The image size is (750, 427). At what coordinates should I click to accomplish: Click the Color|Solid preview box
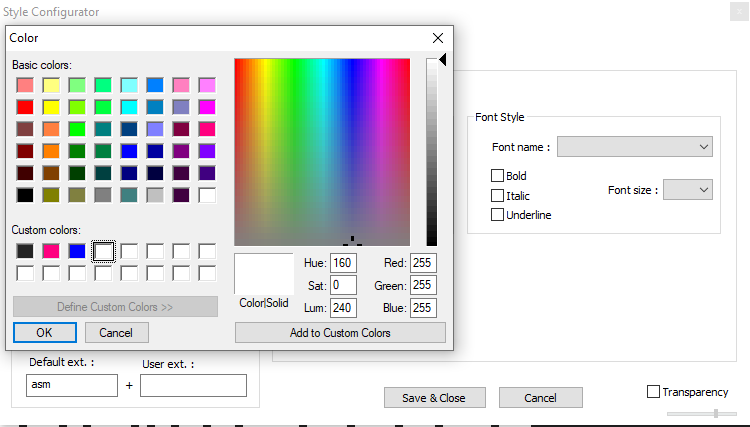[x=264, y=274]
